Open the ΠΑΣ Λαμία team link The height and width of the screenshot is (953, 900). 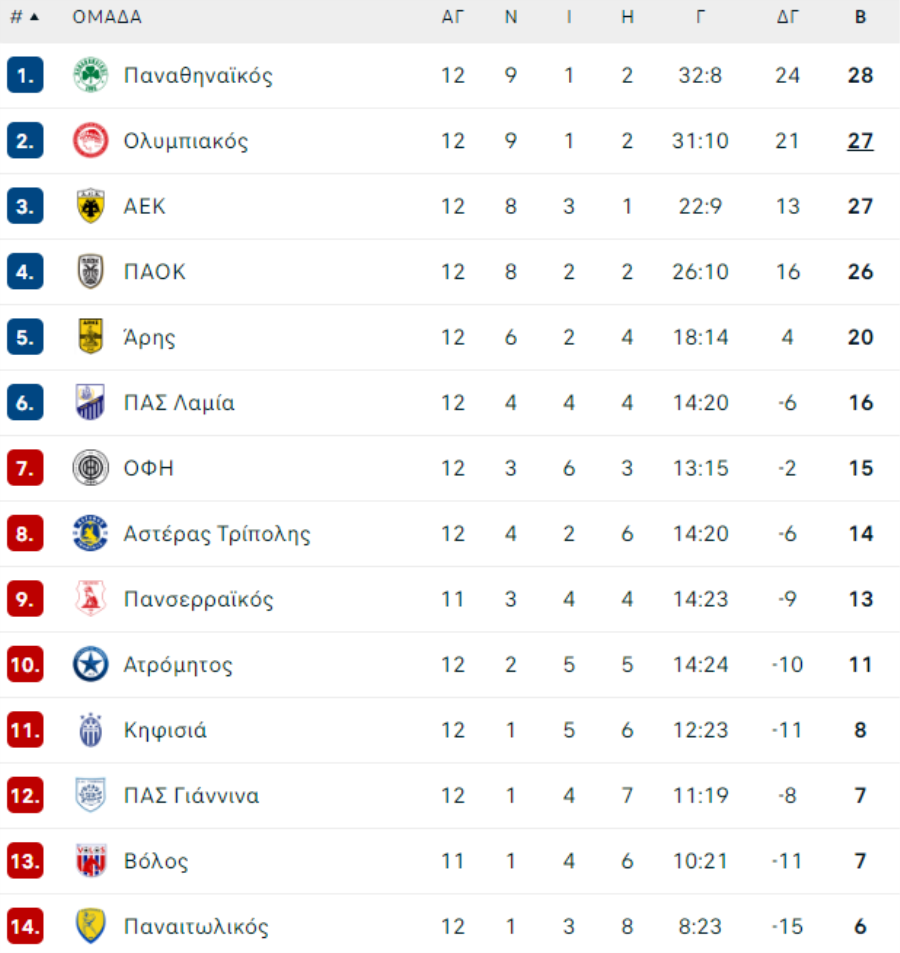click(x=179, y=403)
